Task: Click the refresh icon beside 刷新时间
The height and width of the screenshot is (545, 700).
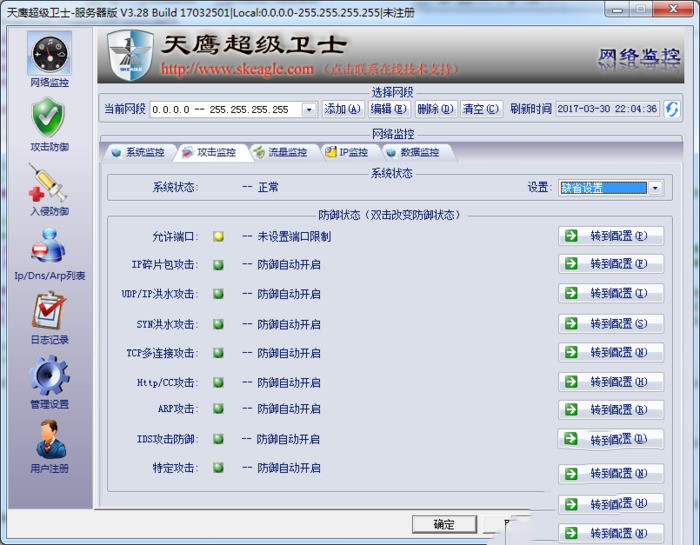Action: pos(672,109)
